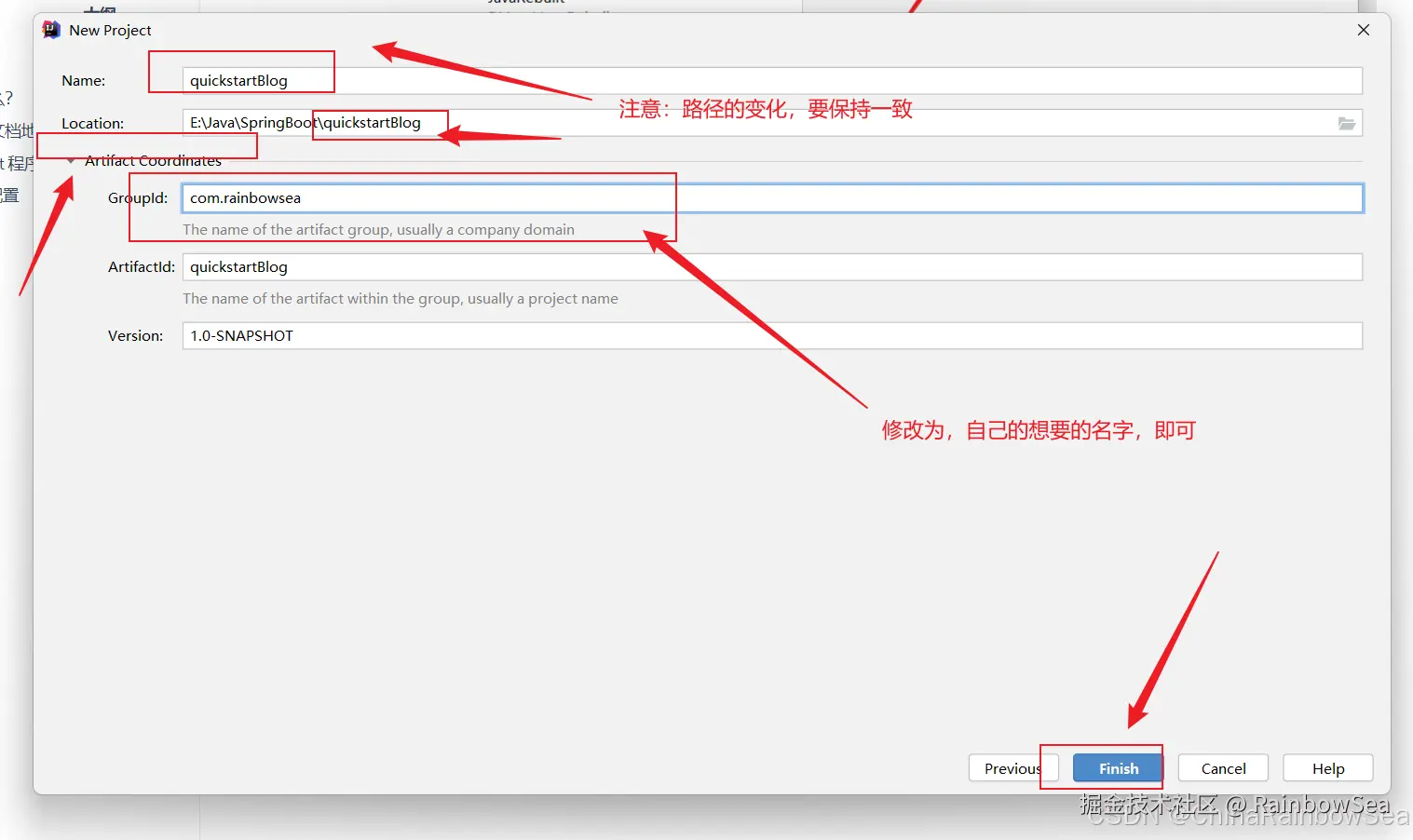Open the Location folder browse icon
The image size is (1413, 840).
1347,123
